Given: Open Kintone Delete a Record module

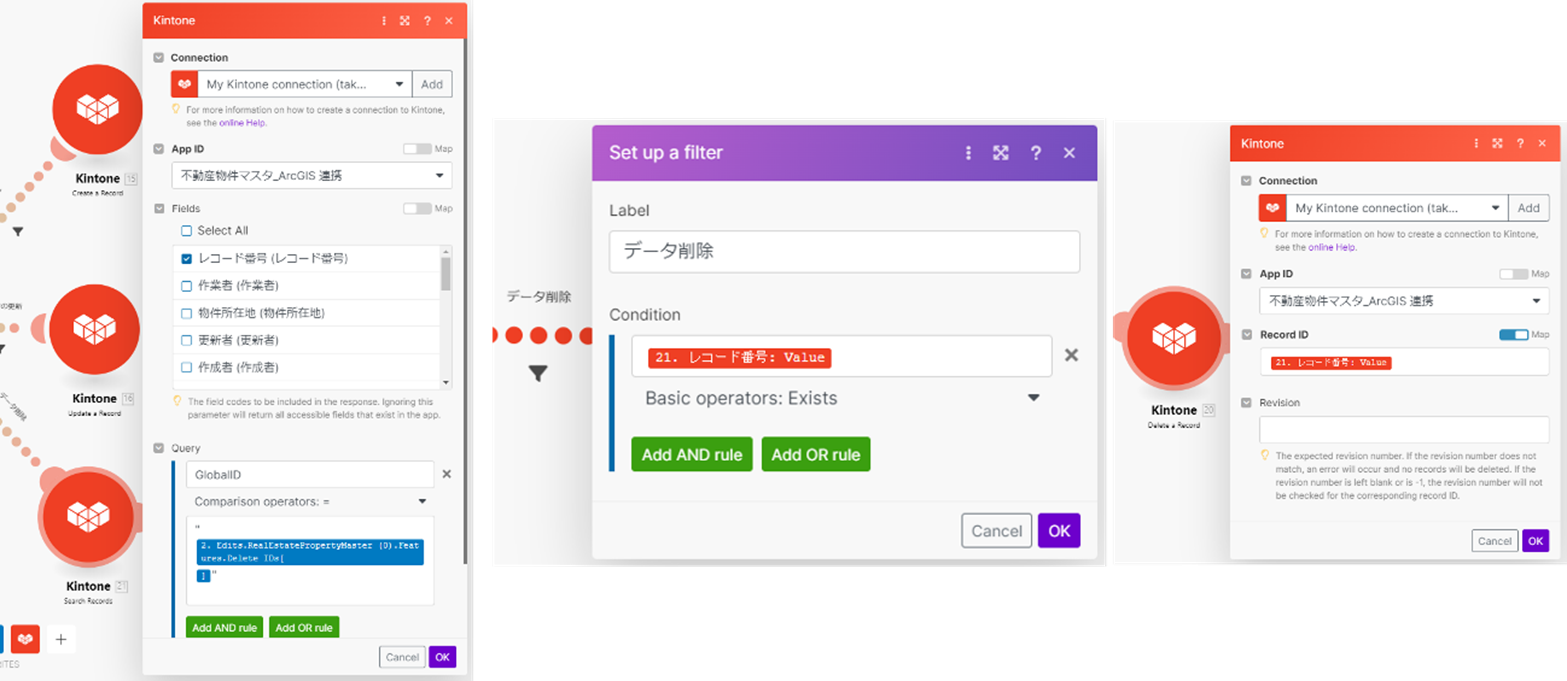Looking at the screenshot, I should coord(1174,337).
